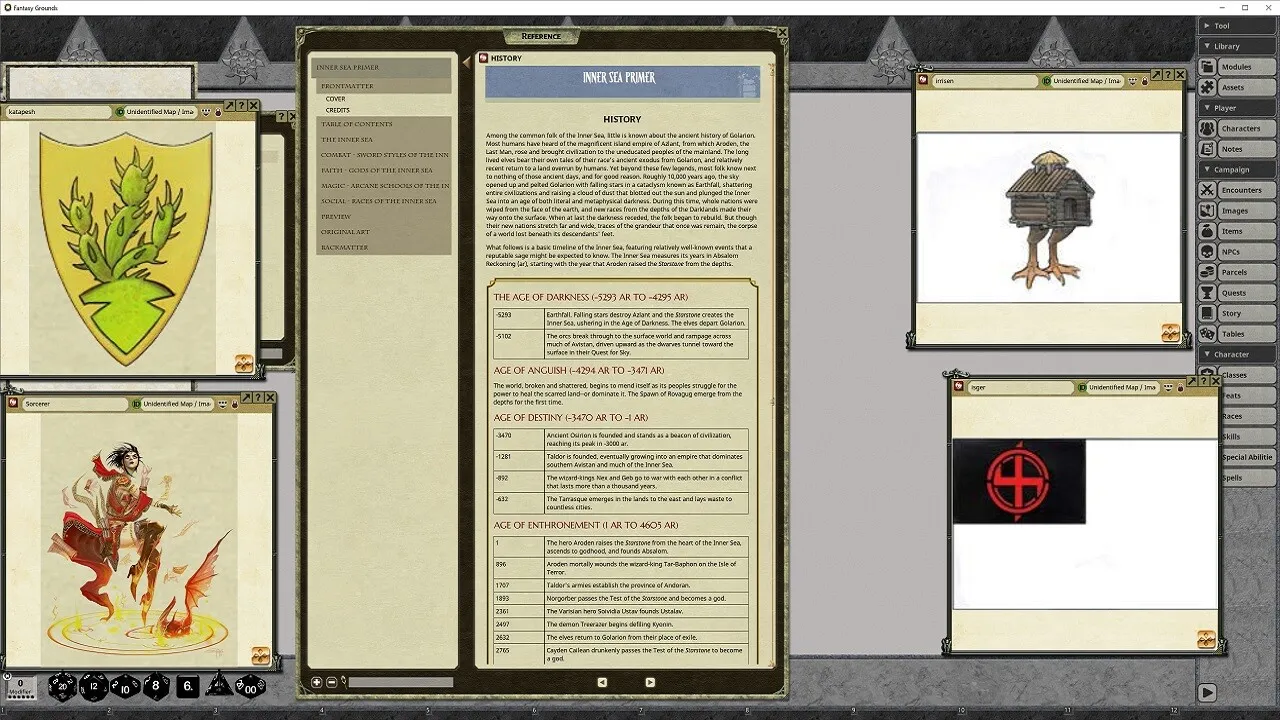Pick the d8 die
The height and width of the screenshot is (720, 1280).
point(156,686)
